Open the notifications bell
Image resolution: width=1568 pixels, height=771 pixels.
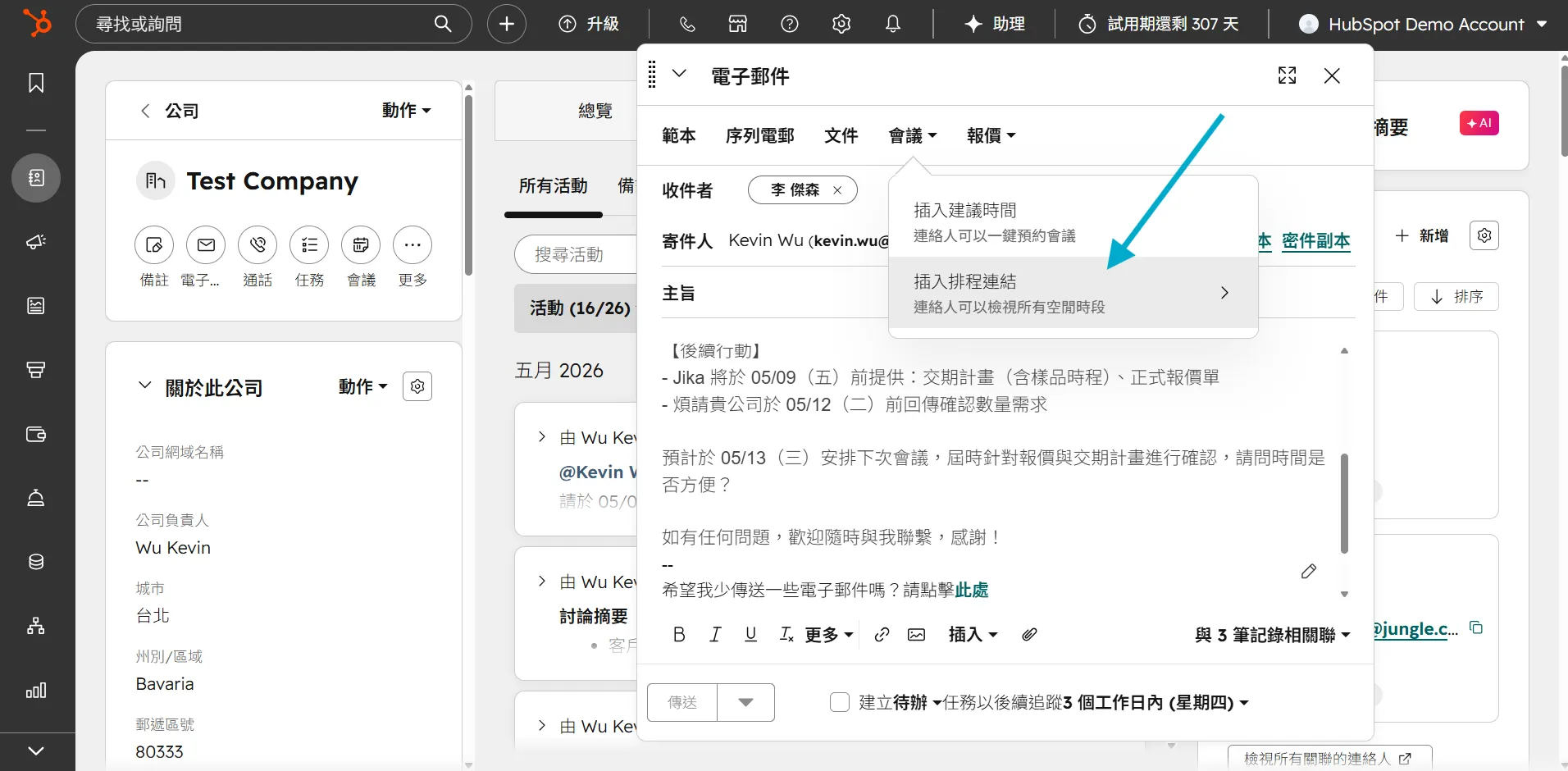click(x=893, y=24)
